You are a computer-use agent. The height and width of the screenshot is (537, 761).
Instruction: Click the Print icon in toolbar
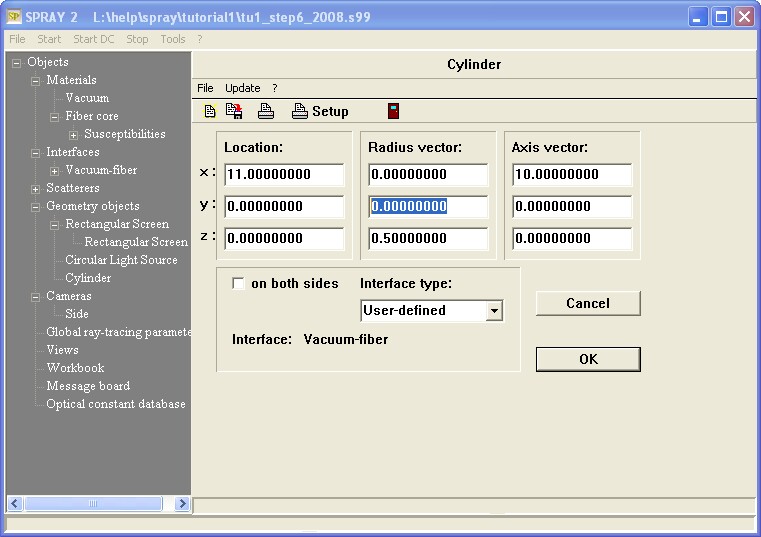265,111
